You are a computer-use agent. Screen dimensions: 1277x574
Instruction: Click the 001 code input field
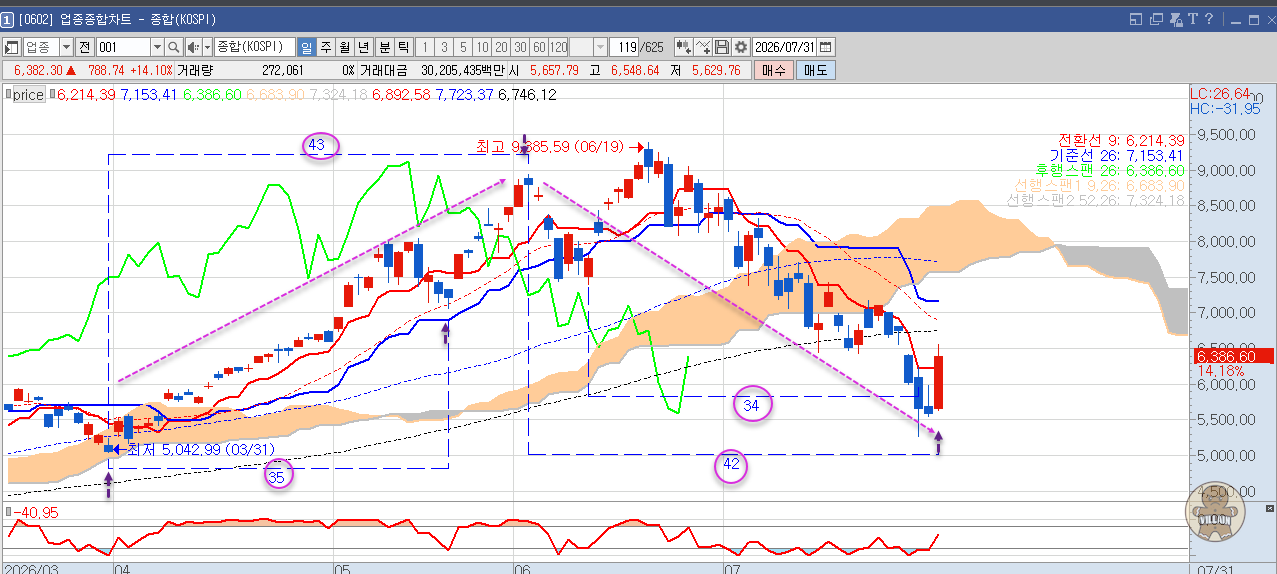(x=123, y=47)
